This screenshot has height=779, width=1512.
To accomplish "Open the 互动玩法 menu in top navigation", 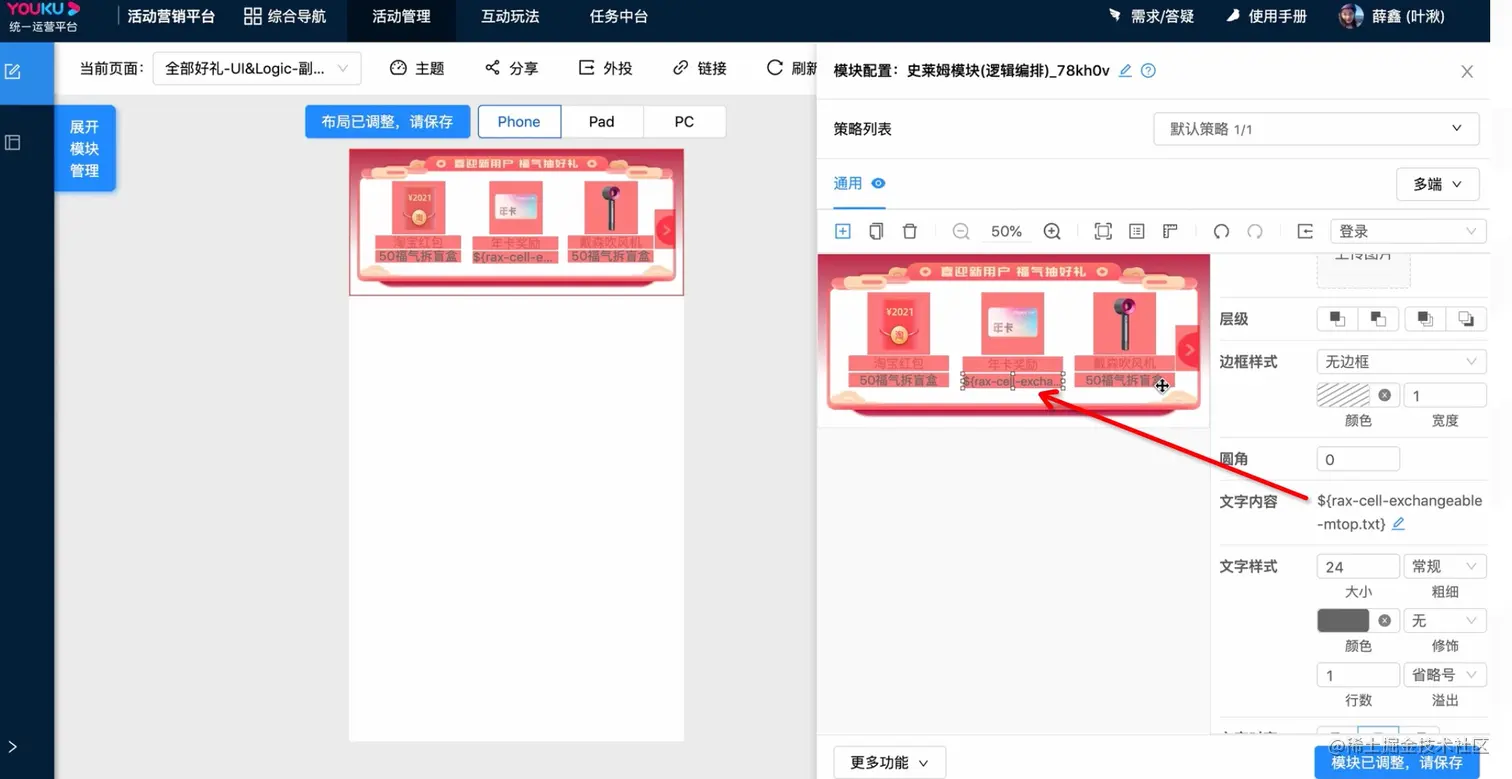I will [510, 15].
